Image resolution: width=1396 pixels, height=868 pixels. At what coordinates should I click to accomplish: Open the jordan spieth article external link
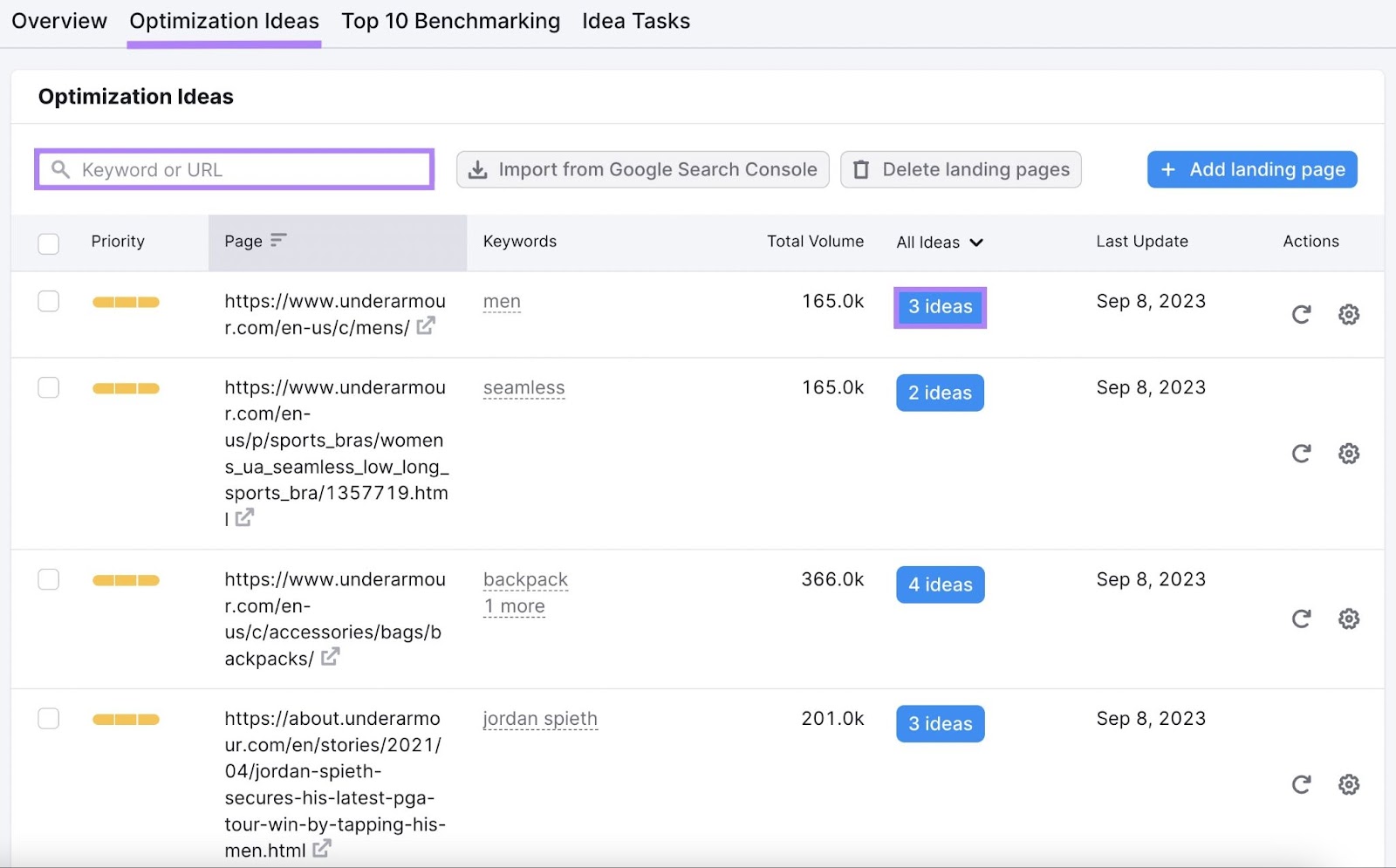tap(322, 847)
